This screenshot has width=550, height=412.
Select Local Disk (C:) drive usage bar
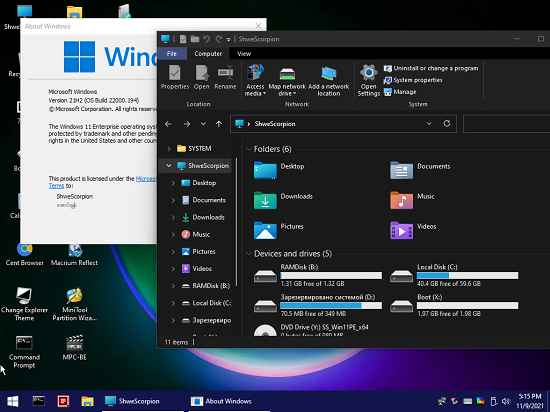[x=468, y=276]
